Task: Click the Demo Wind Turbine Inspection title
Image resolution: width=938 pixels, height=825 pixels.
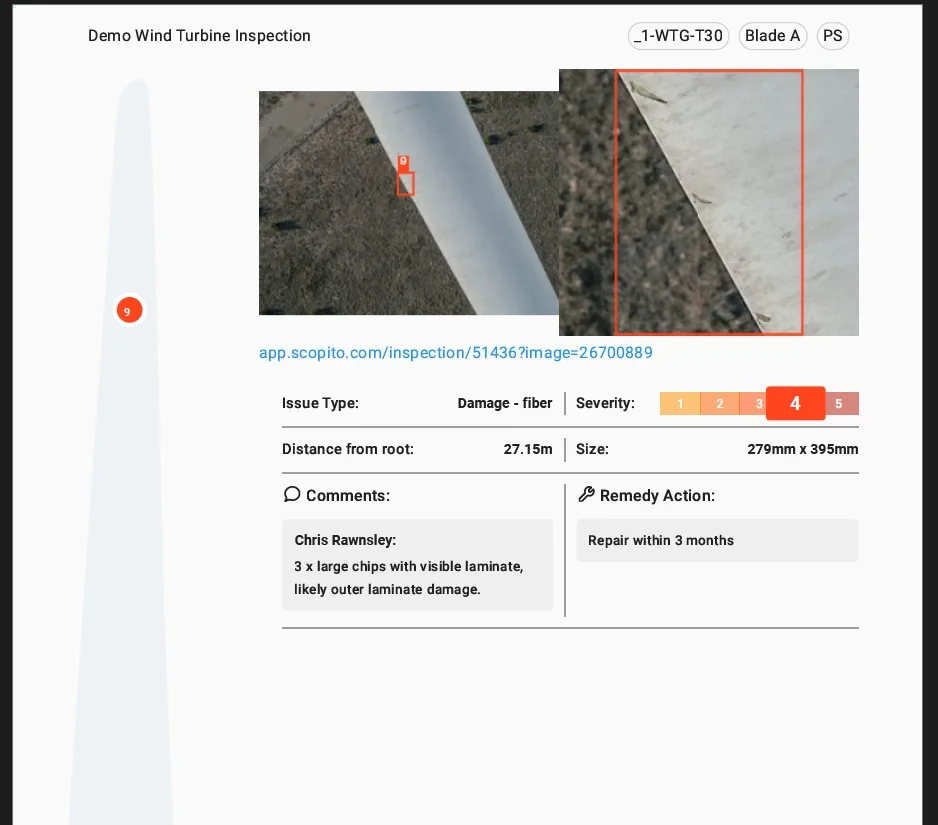Action: pyautogui.click(x=199, y=36)
